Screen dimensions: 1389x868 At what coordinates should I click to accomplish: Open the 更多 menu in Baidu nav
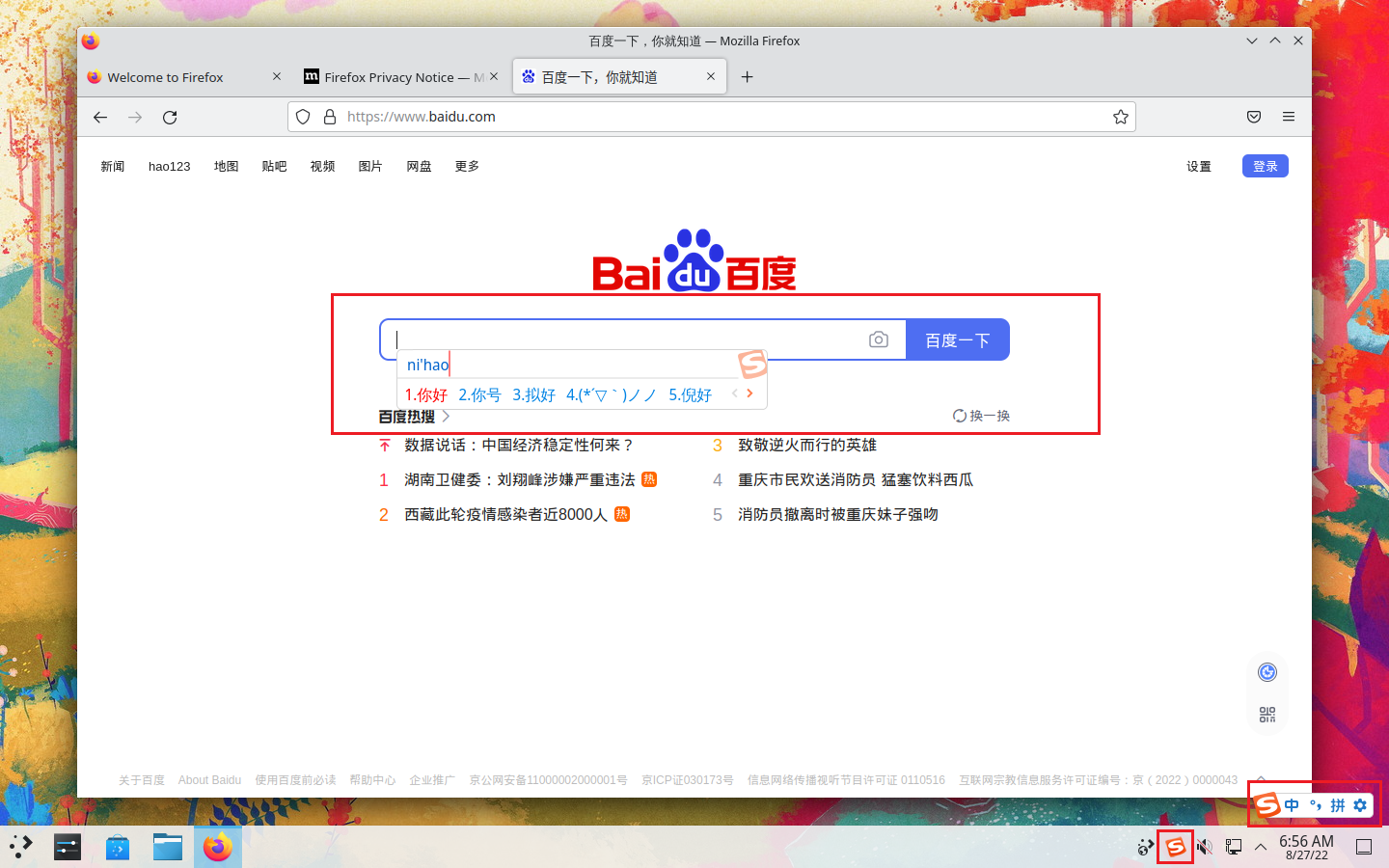467,166
